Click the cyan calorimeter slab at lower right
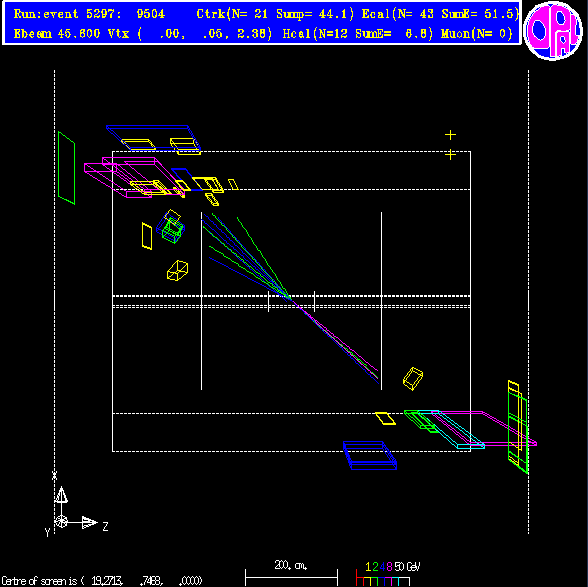 point(451,429)
